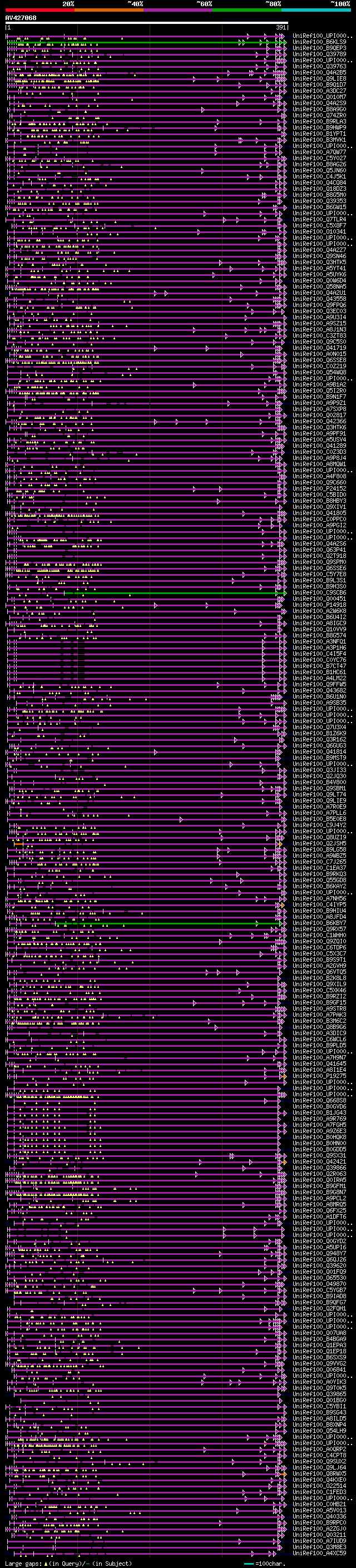Click the white query sequence bar
The image size is (356, 1568).
coord(147,22)
